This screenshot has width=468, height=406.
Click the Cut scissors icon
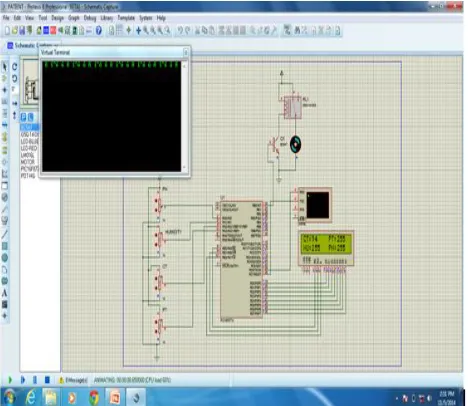(x=197, y=31)
